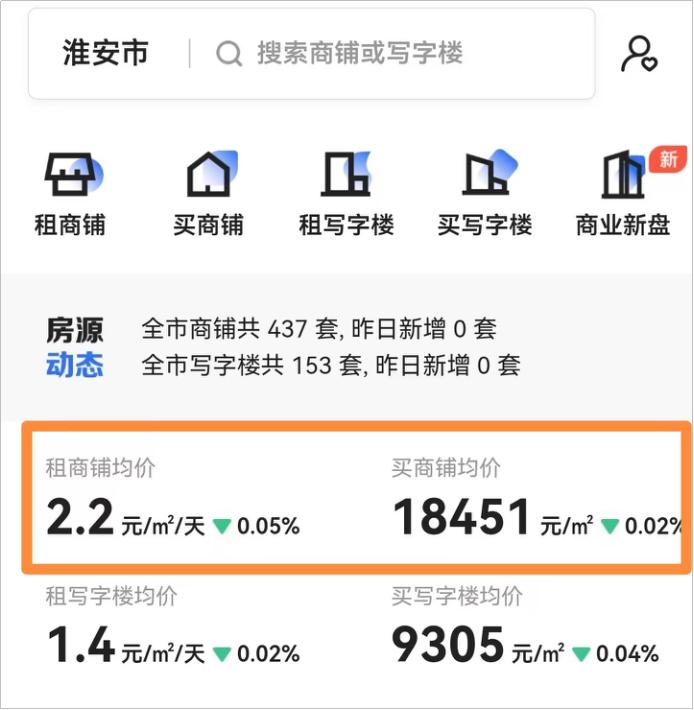This screenshot has height=710, width=694.
Task: Click the green arrow after 18451 元/m²
Action: point(610,526)
